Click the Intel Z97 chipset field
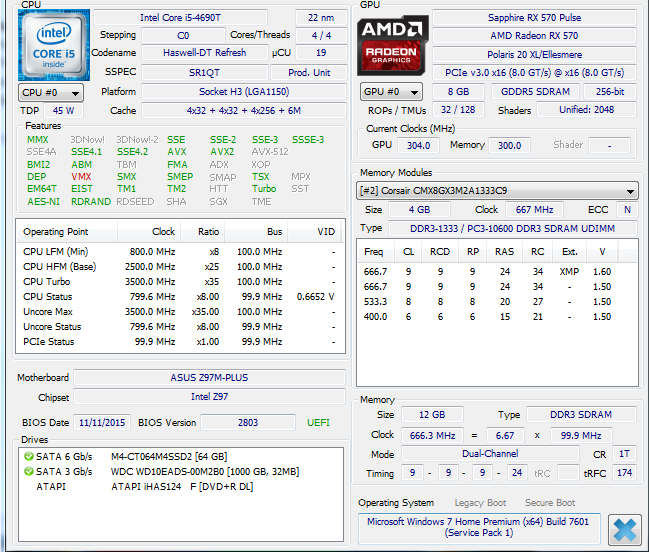This screenshot has height=552, width=649. click(x=209, y=397)
